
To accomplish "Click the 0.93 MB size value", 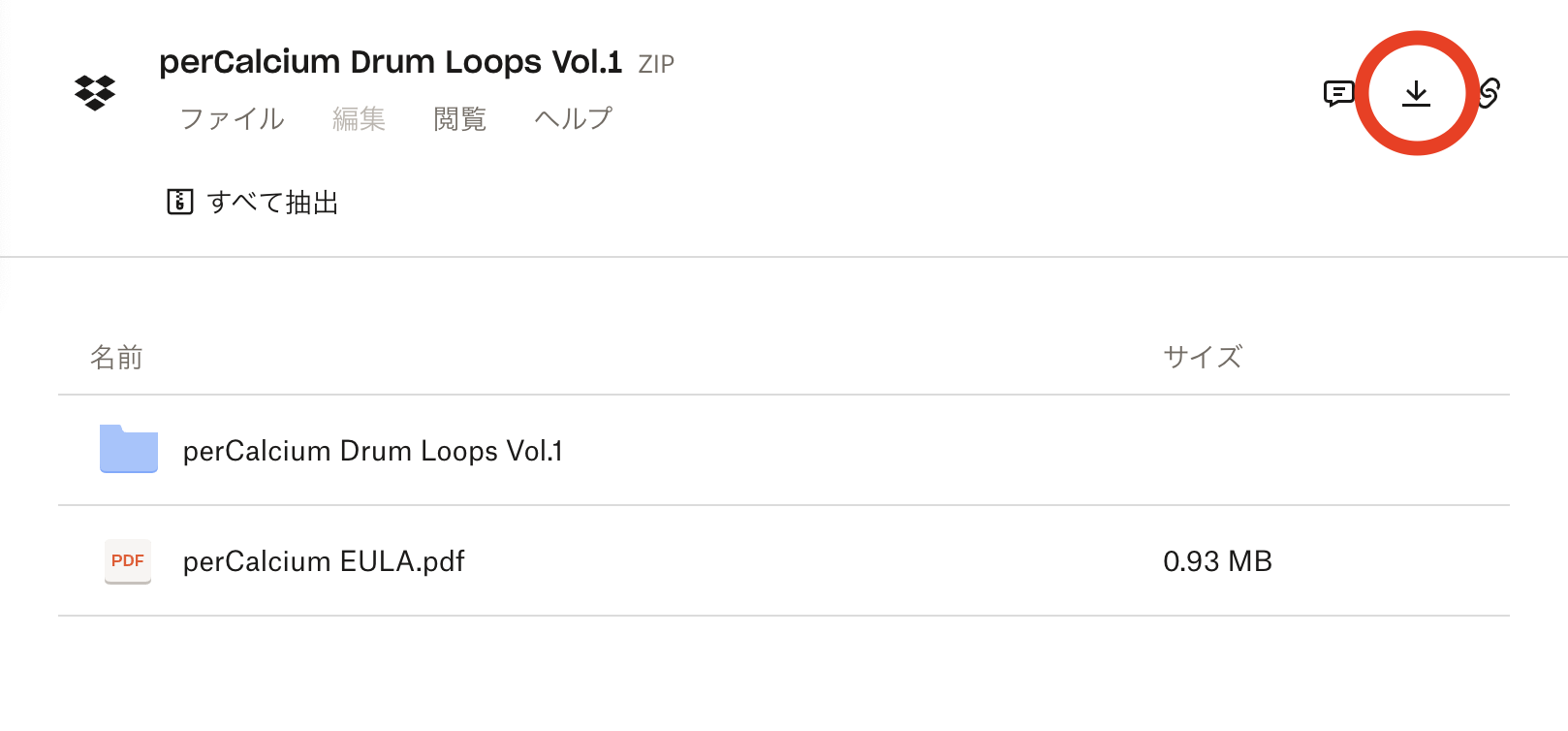I will tap(1217, 561).
